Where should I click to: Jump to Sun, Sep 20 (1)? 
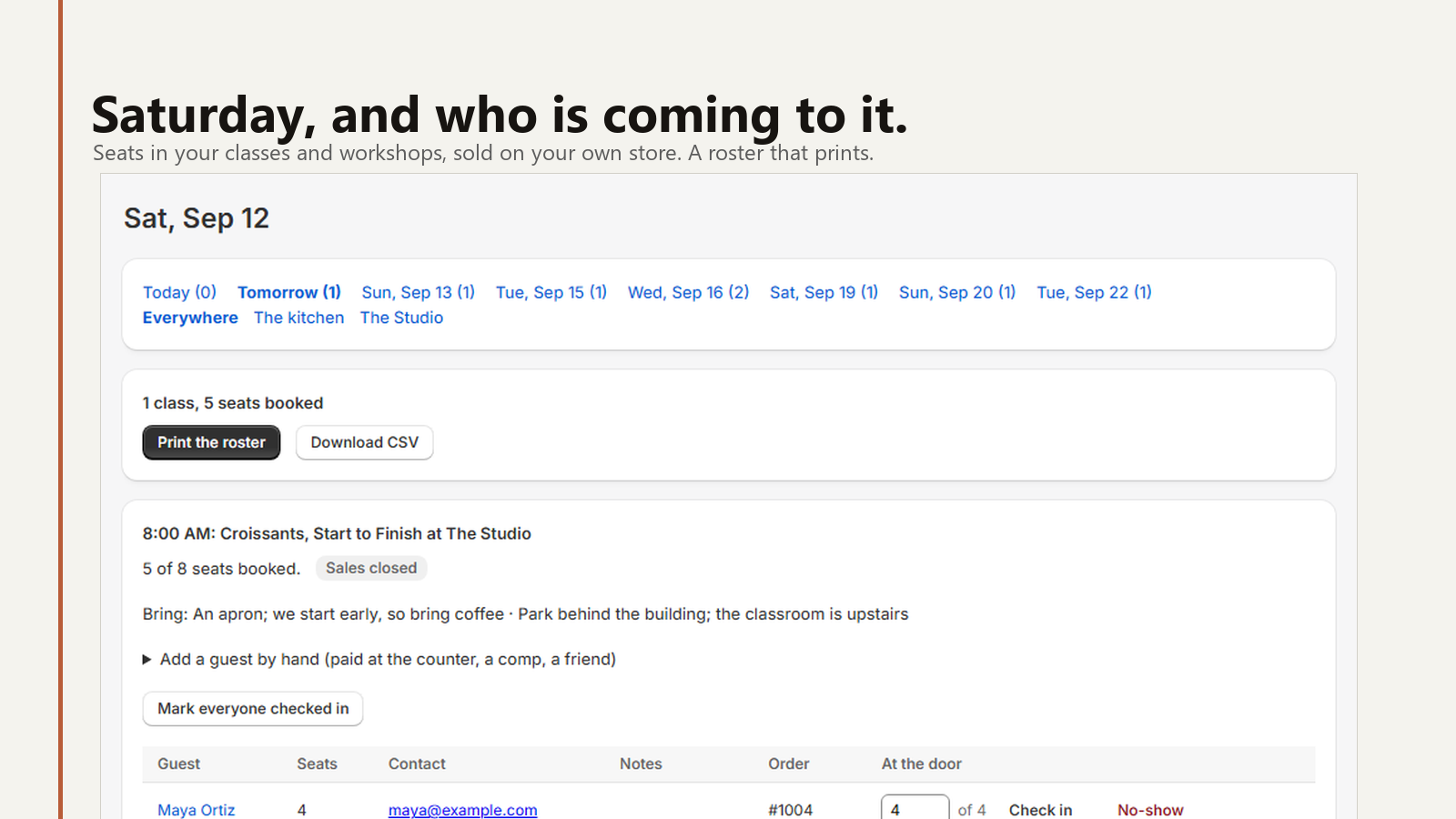[957, 292]
